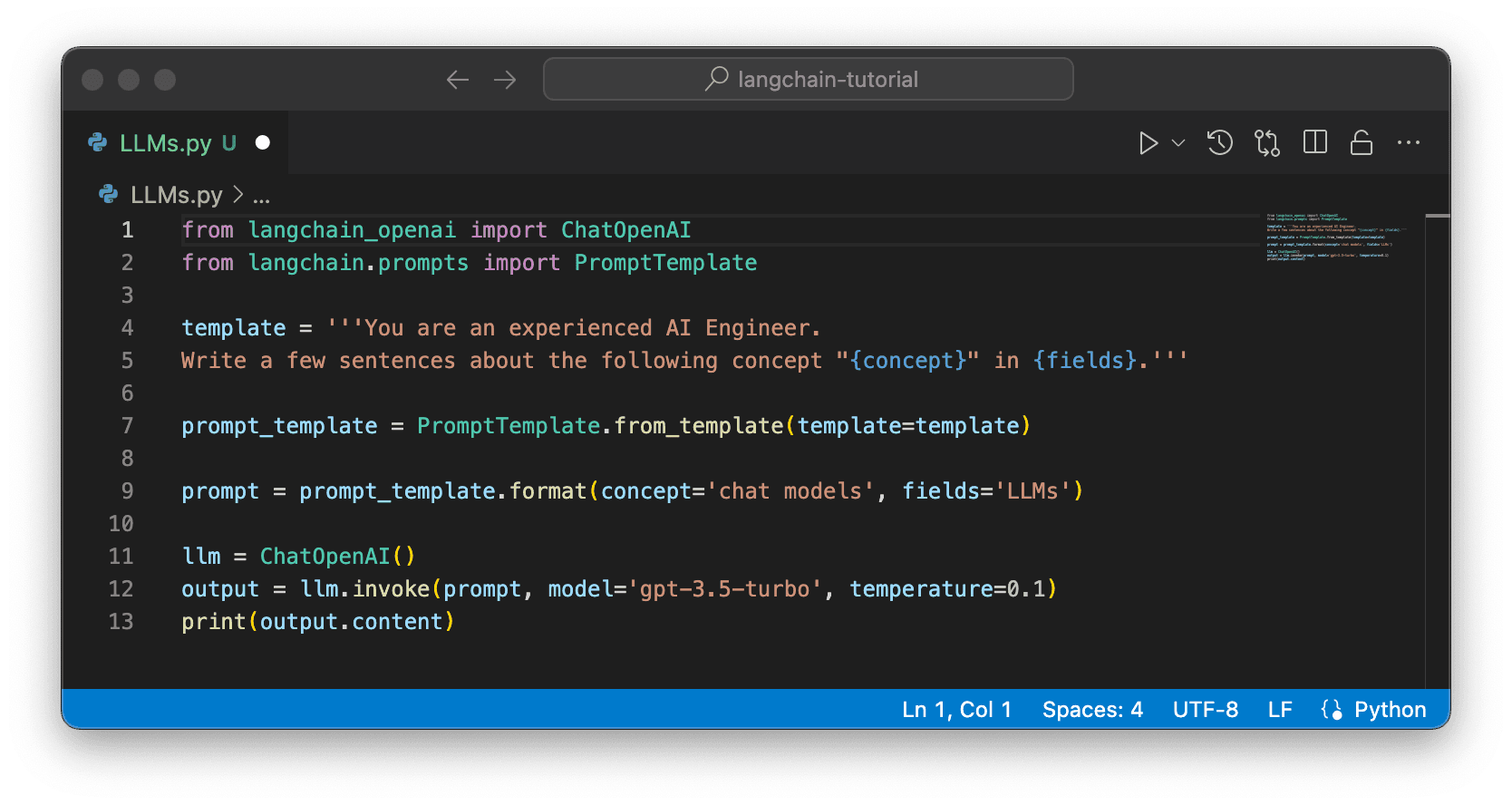The width and height of the screenshot is (1512, 805).
Task: Select language mode Python
Action: (x=1391, y=710)
